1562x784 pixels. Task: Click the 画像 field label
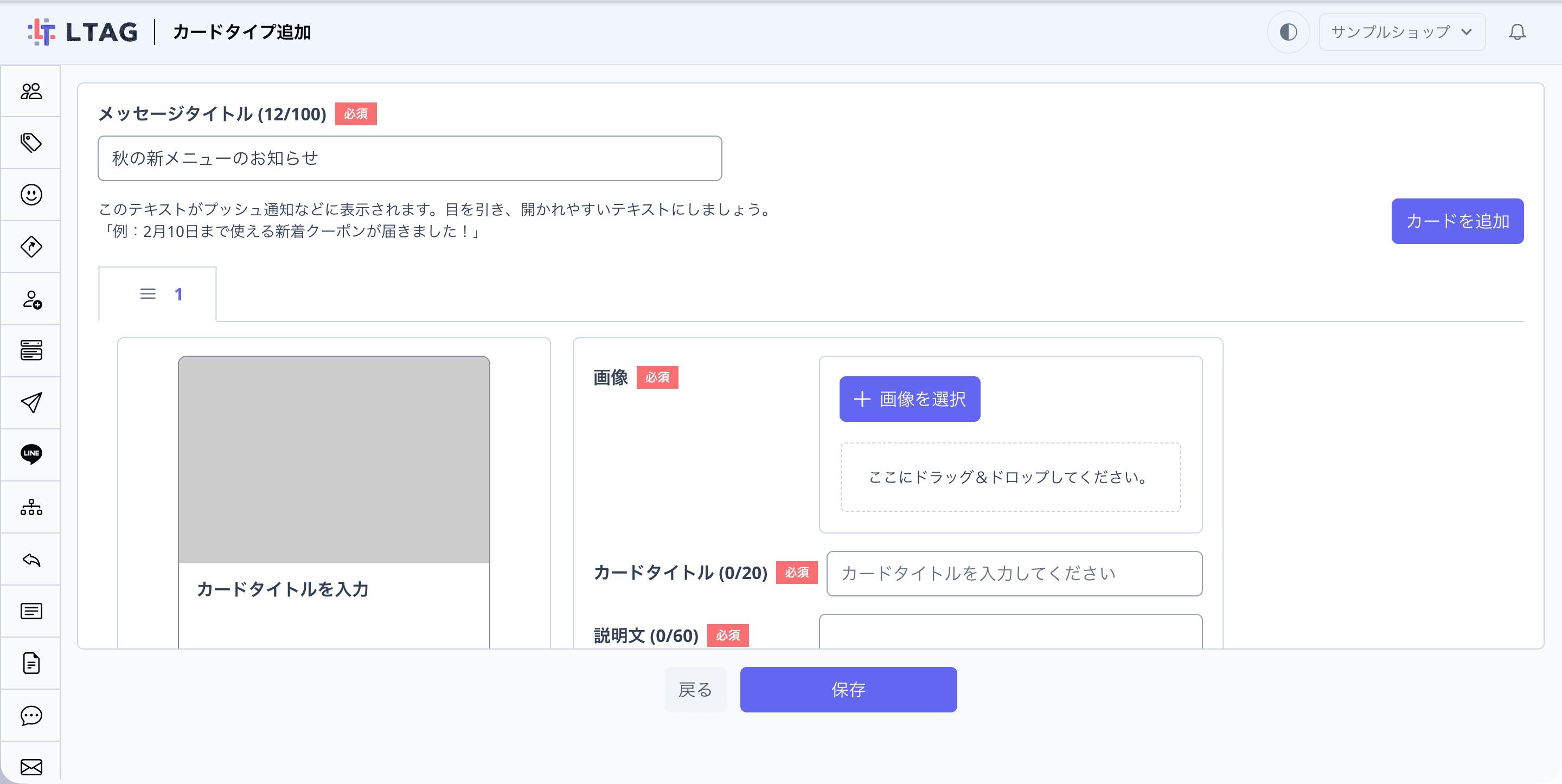pos(611,378)
